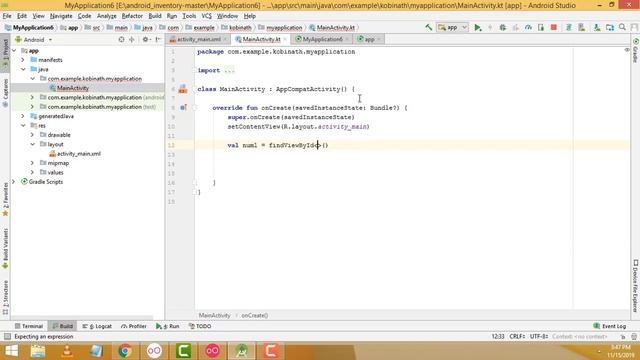Click the Windows Start button

tap(11, 351)
